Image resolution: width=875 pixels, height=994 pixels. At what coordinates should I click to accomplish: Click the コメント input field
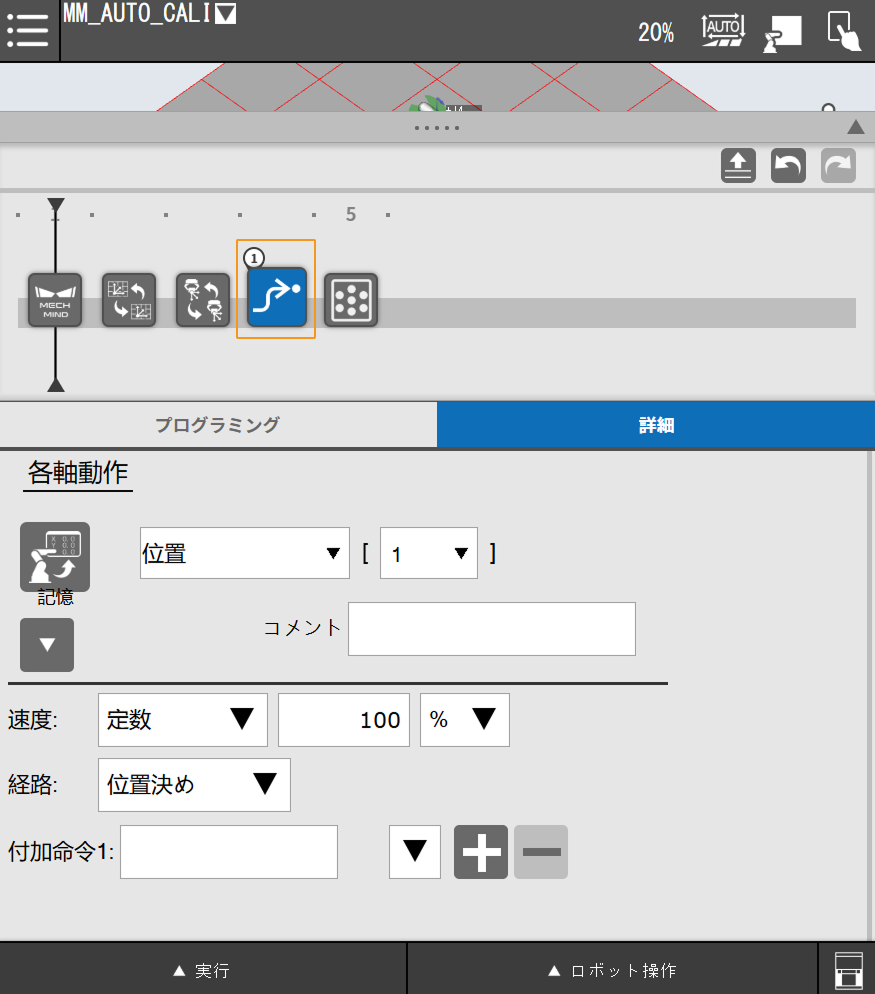click(492, 629)
